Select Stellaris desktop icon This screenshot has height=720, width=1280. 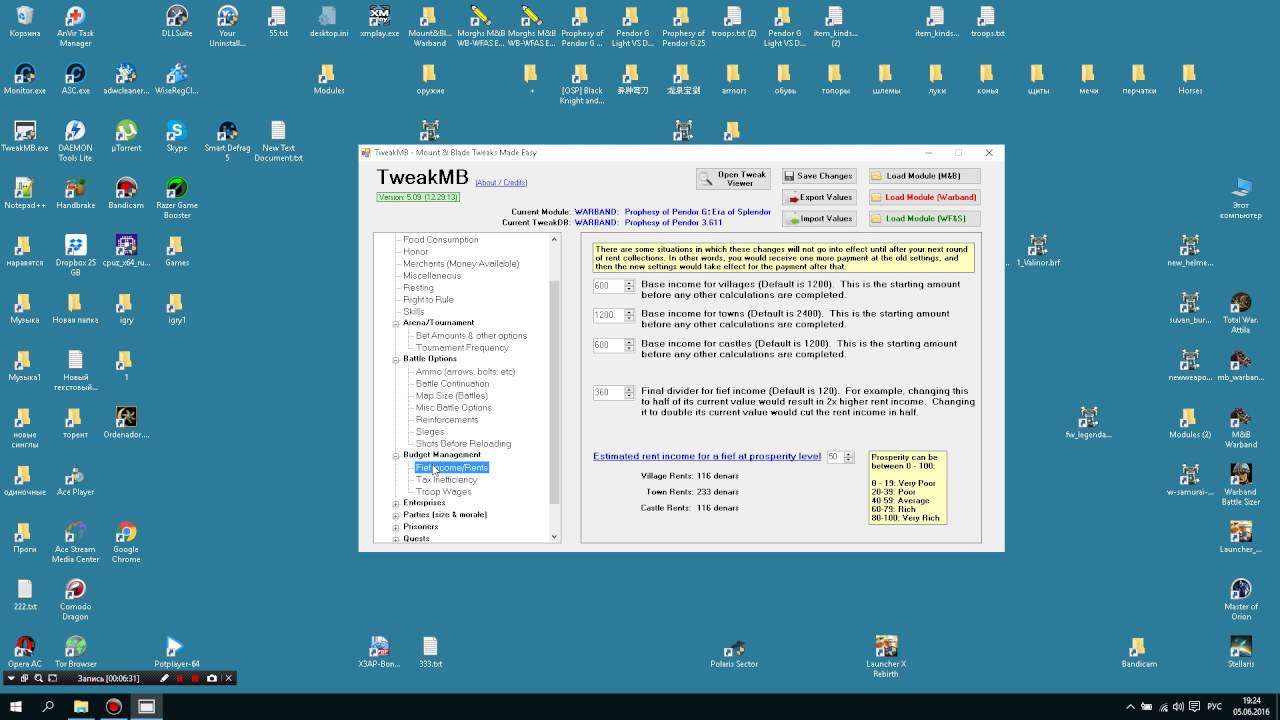coord(1241,652)
